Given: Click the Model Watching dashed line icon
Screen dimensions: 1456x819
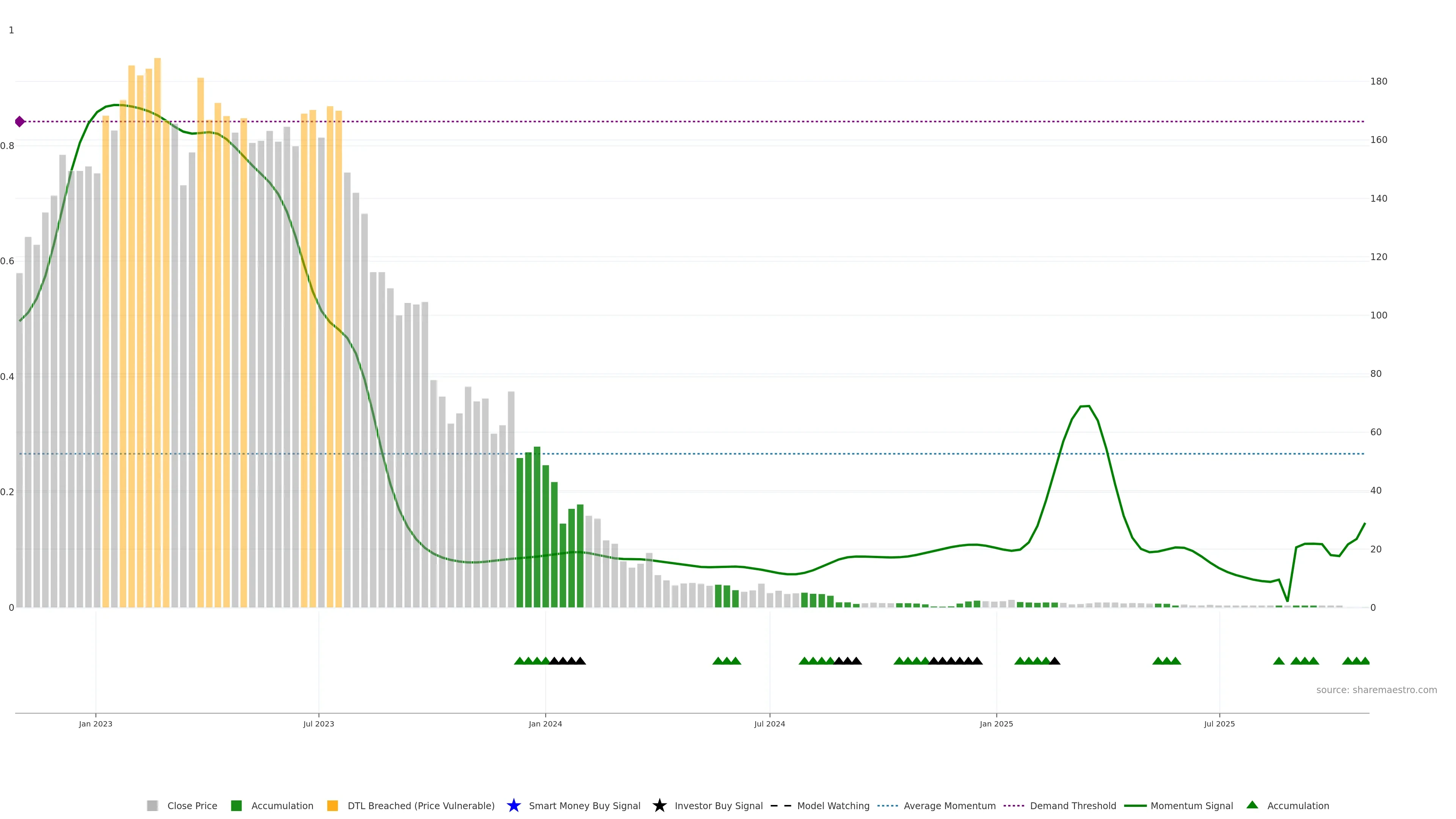Looking at the screenshot, I should tap(781, 805).
